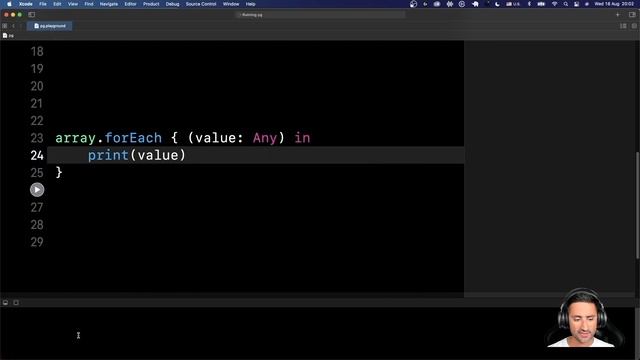Toggle the console view square icon
640x360 pixels.
(x=16, y=302)
